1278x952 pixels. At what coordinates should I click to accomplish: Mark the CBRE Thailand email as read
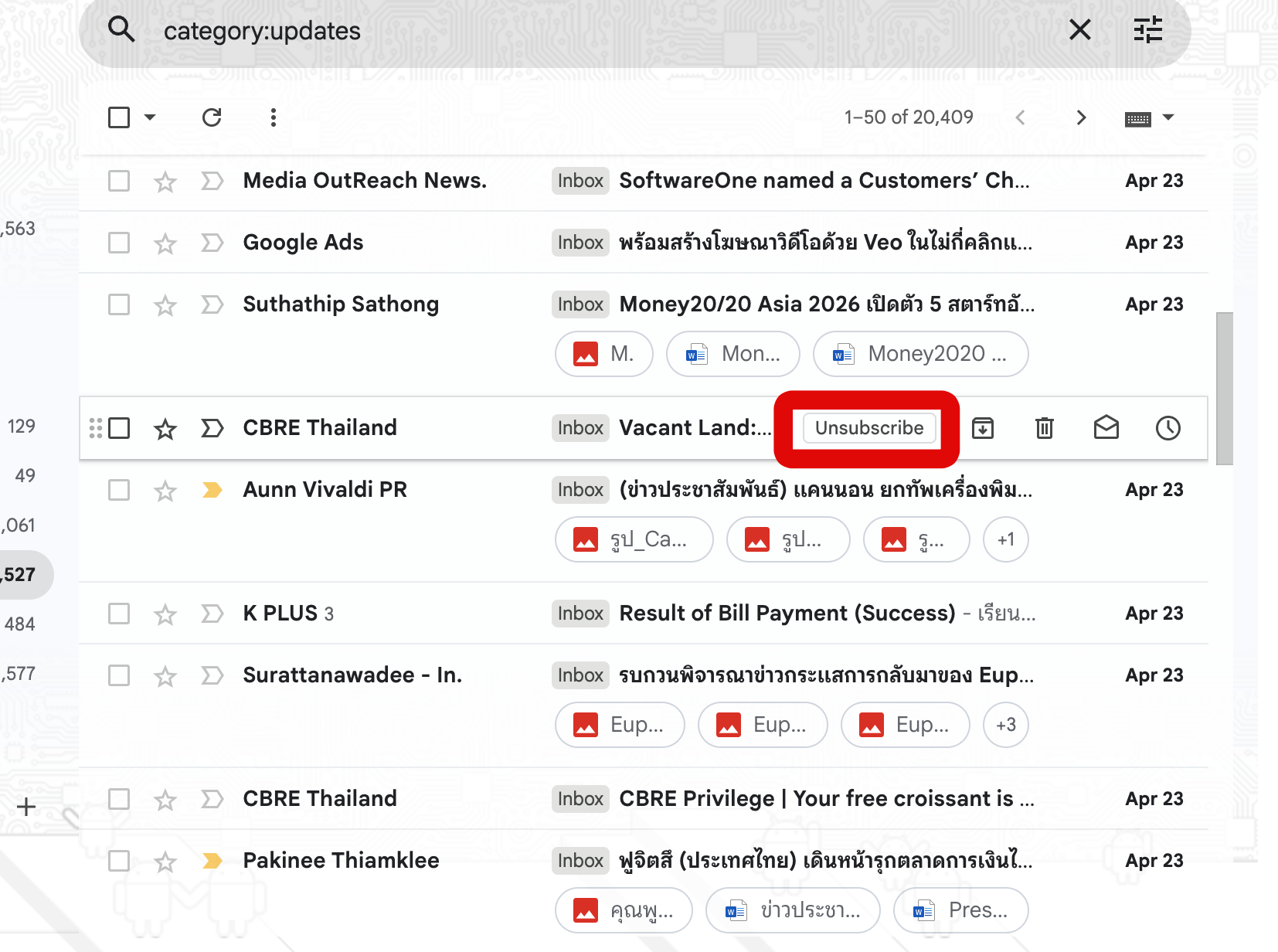coord(1106,427)
